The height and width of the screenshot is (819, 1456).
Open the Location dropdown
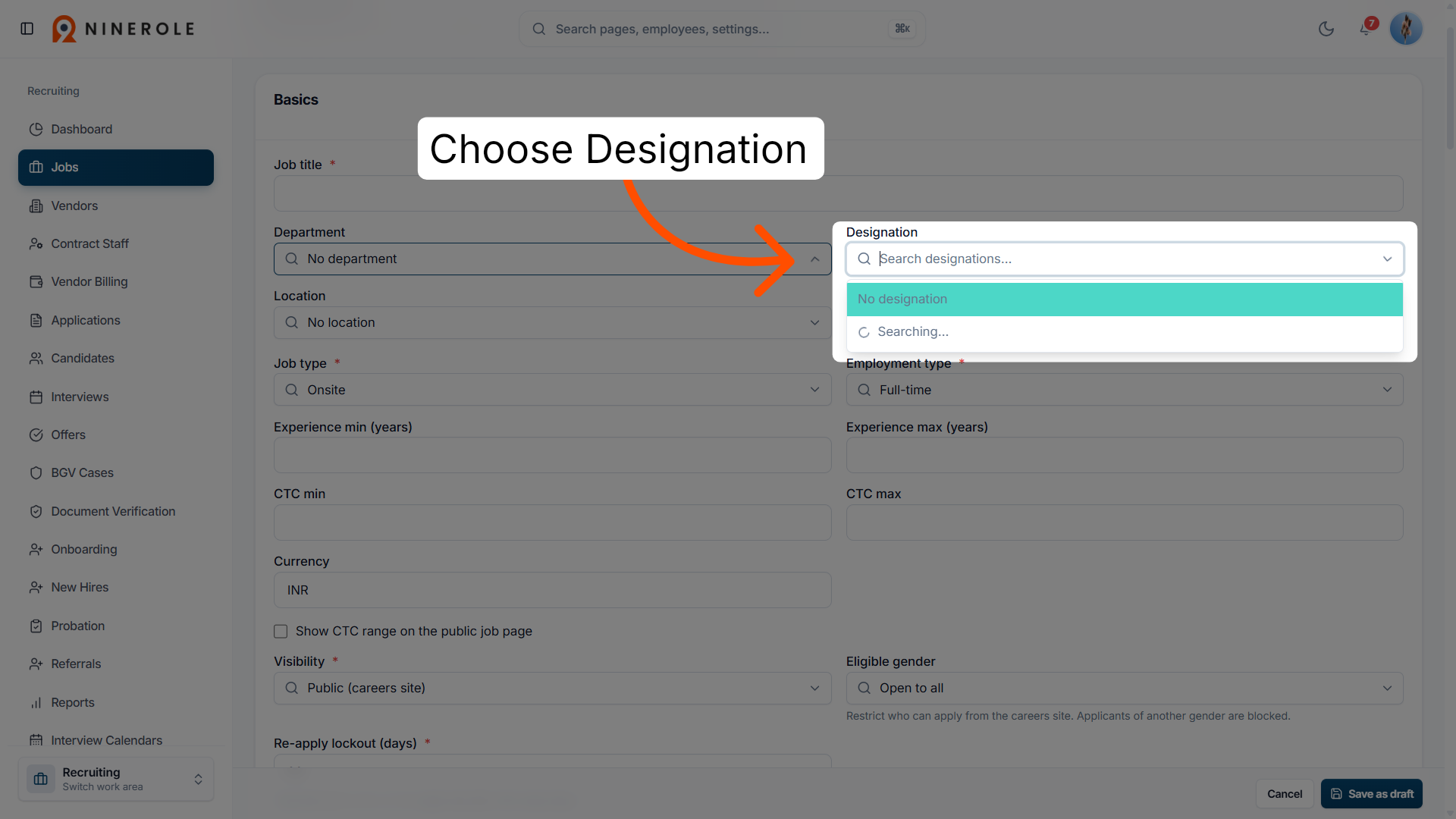552,322
